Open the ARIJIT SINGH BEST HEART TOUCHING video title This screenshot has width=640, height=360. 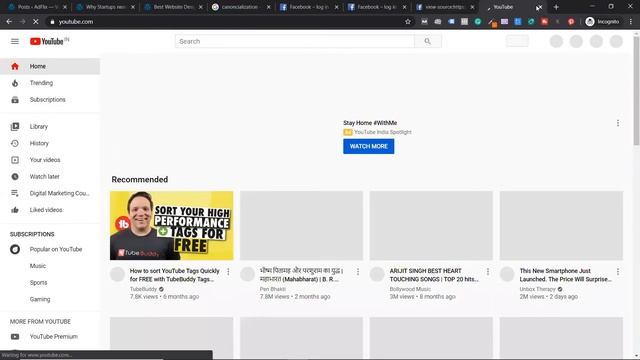(x=434, y=275)
